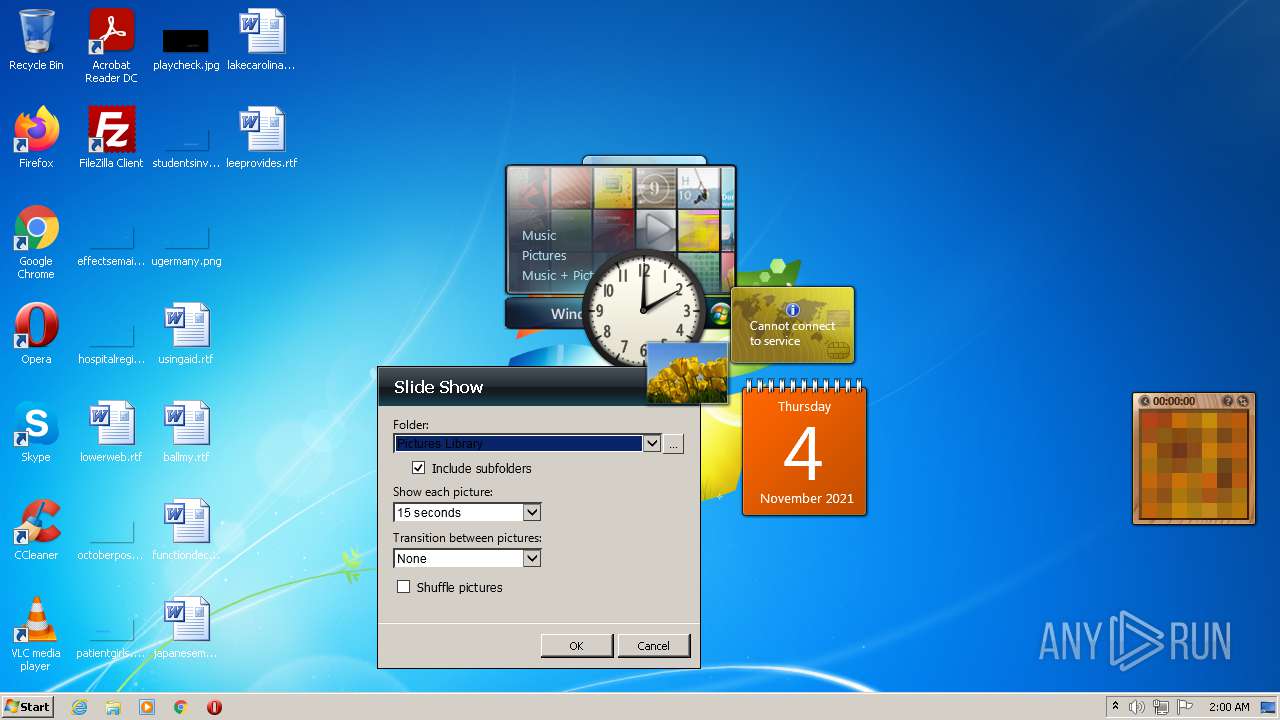The image size is (1280, 720).
Task: Open Action Center flag icon
Action: coord(1185,707)
